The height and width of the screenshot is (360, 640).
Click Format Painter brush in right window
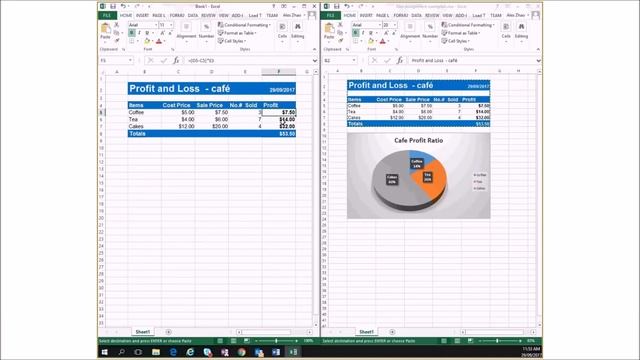click(x=340, y=40)
